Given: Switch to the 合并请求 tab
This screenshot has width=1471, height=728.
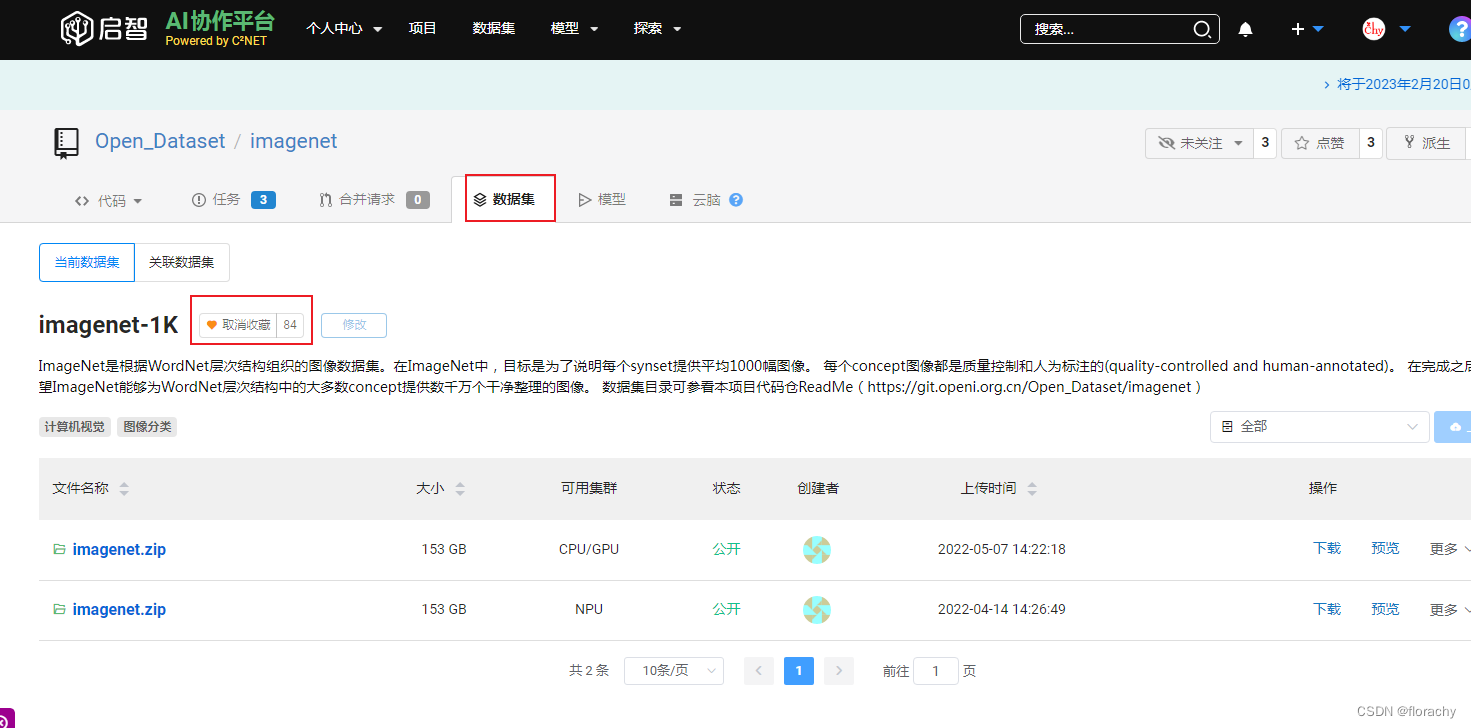Looking at the screenshot, I should [374, 200].
